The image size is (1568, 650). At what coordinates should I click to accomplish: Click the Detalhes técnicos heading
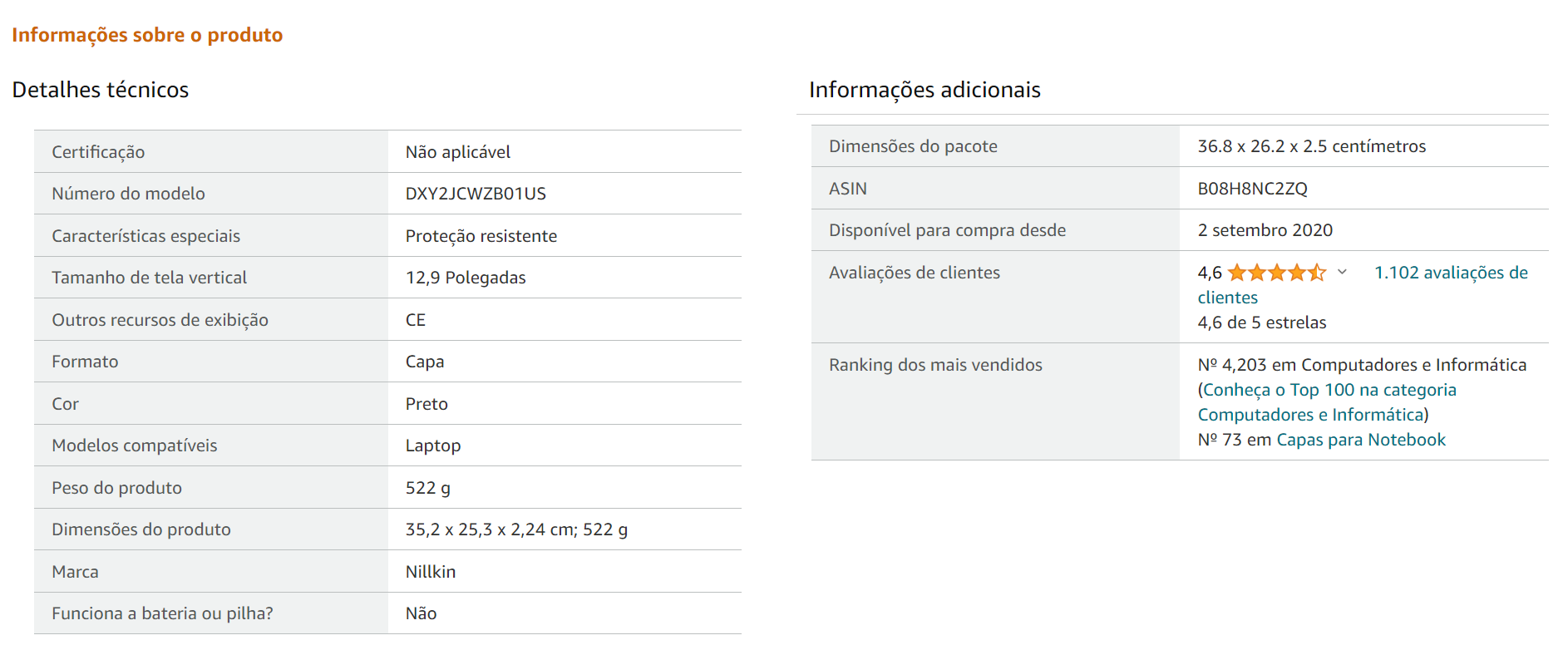(x=101, y=90)
